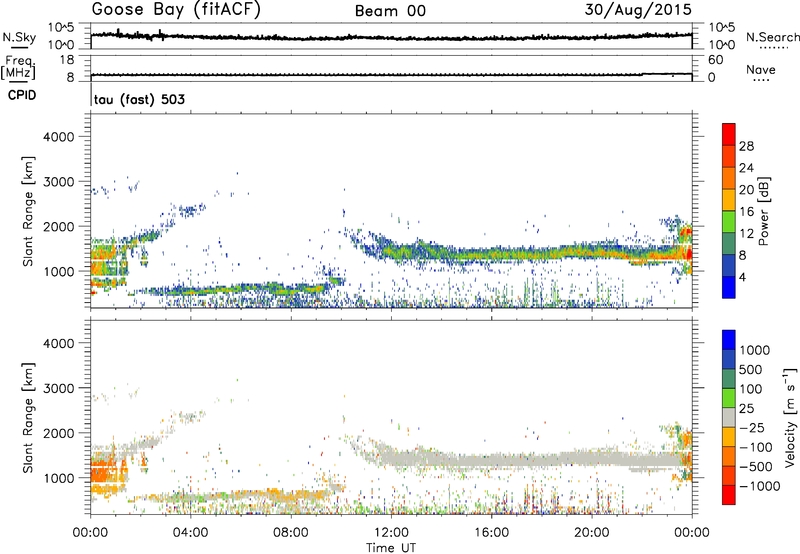Click the "16:00" time axis tick label
Viewport: 800px width, 554px height.
click(491, 533)
